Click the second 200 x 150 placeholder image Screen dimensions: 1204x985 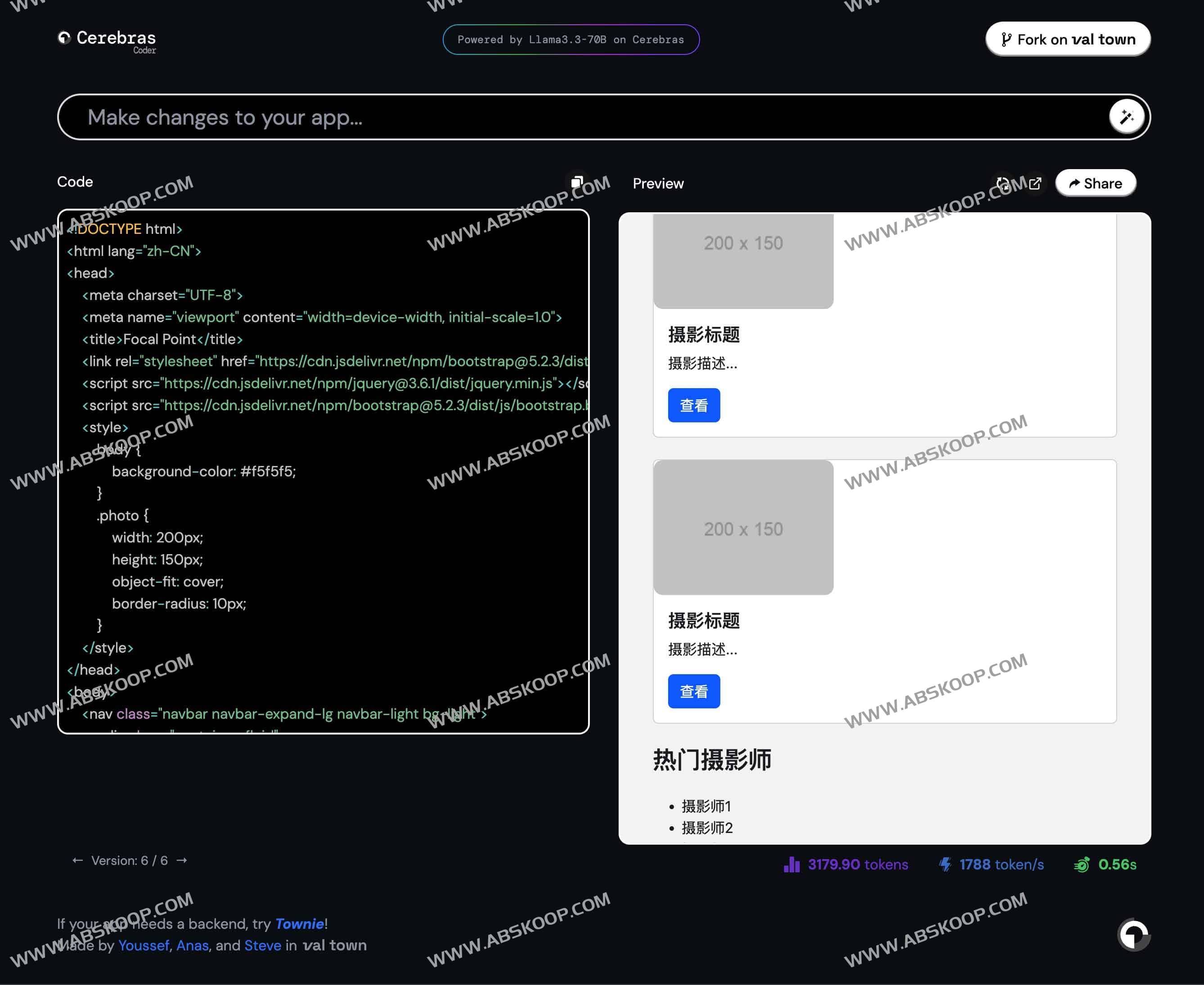coord(743,528)
